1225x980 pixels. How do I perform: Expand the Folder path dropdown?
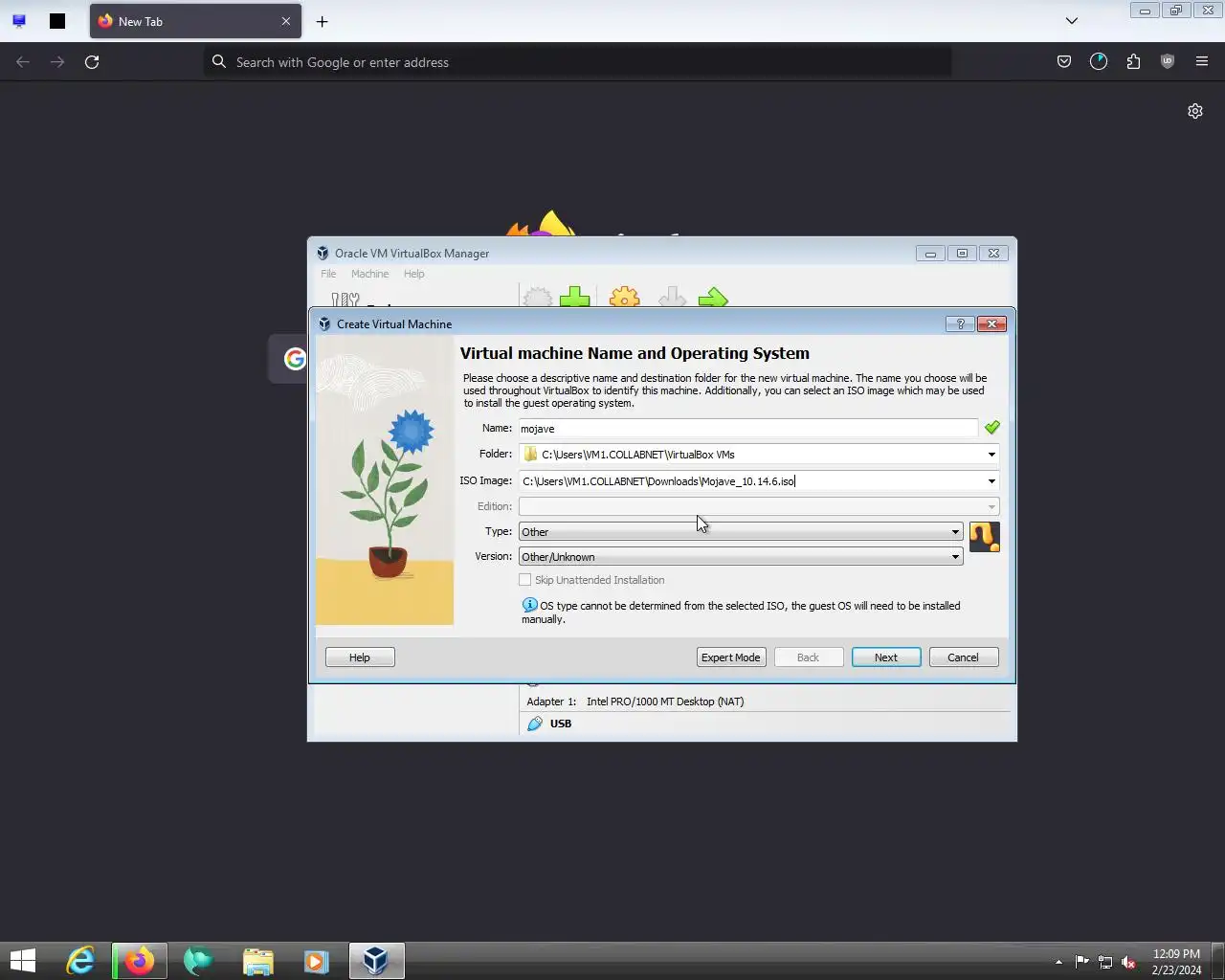[x=991, y=455]
